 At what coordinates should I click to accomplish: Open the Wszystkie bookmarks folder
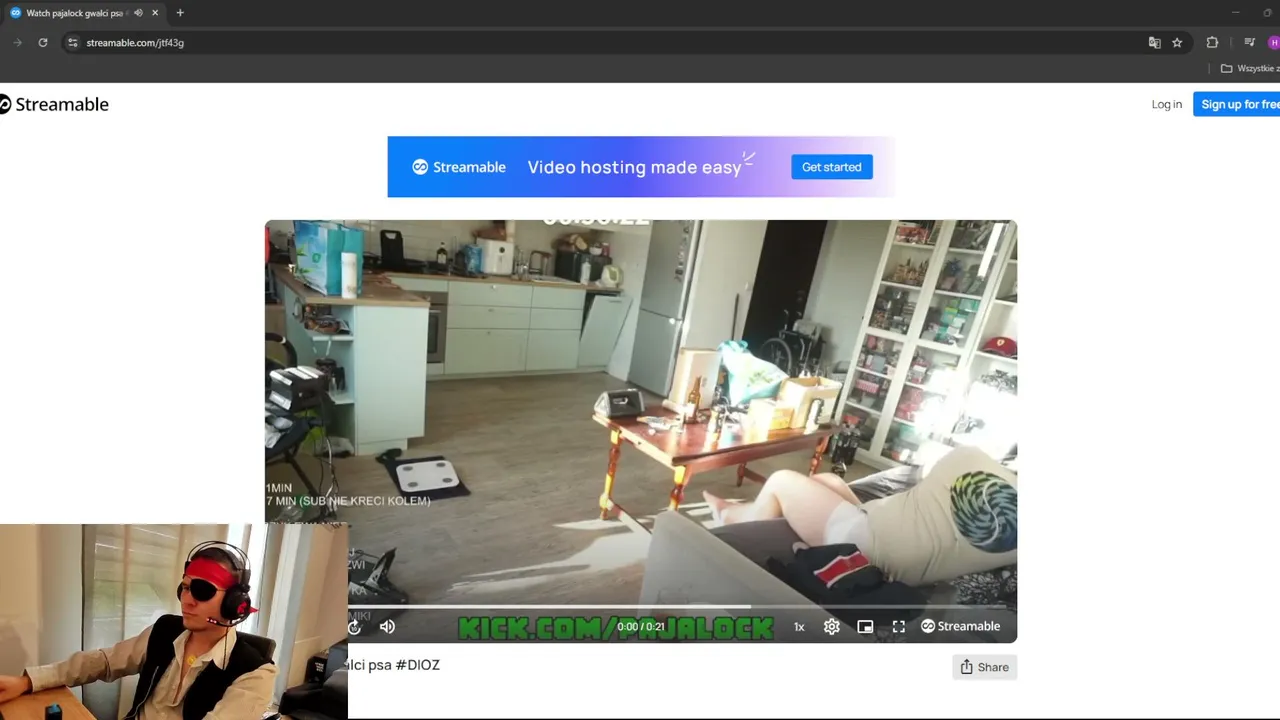click(x=1250, y=68)
